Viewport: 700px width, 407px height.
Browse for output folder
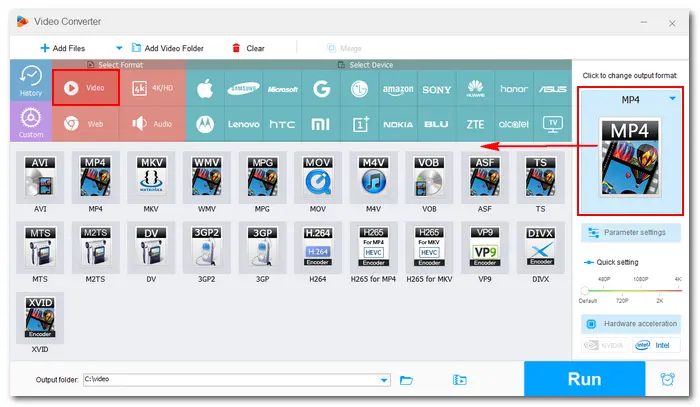(x=406, y=380)
